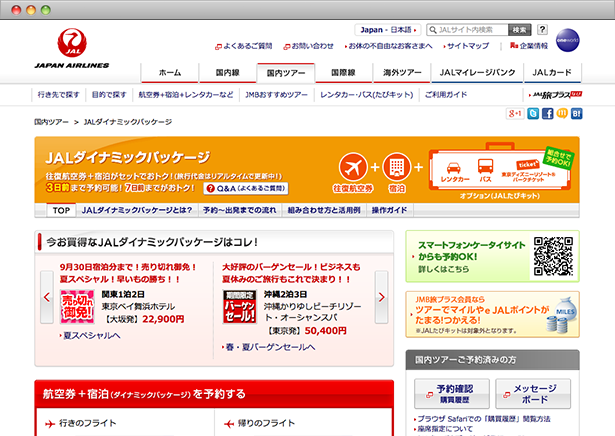615x436 pixels.
Task: Select the 国際線 main tab
Action: [x=343, y=73]
